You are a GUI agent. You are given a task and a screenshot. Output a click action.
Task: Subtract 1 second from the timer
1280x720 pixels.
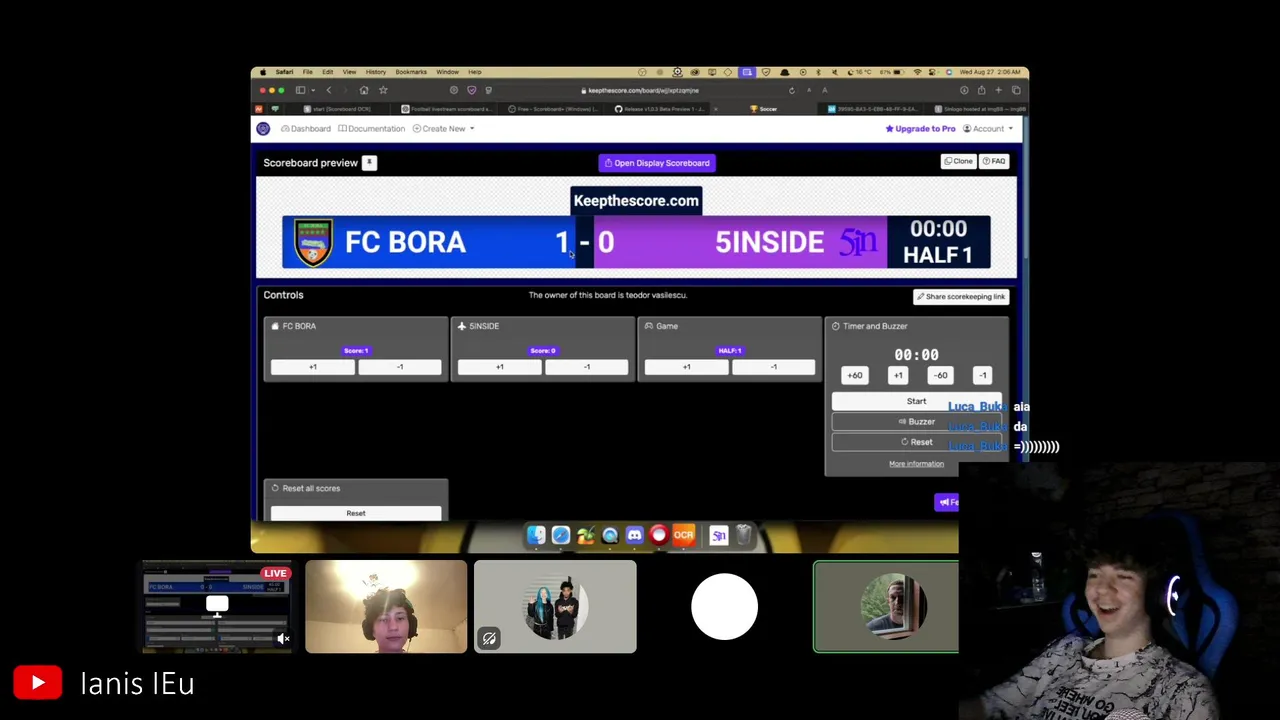tap(982, 375)
